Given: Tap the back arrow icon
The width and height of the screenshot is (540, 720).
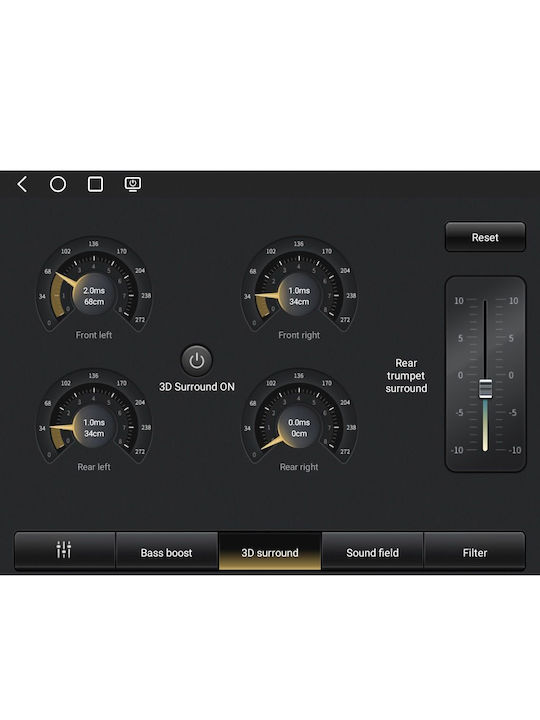Looking at the screenshot, I should tap(22, 184).
